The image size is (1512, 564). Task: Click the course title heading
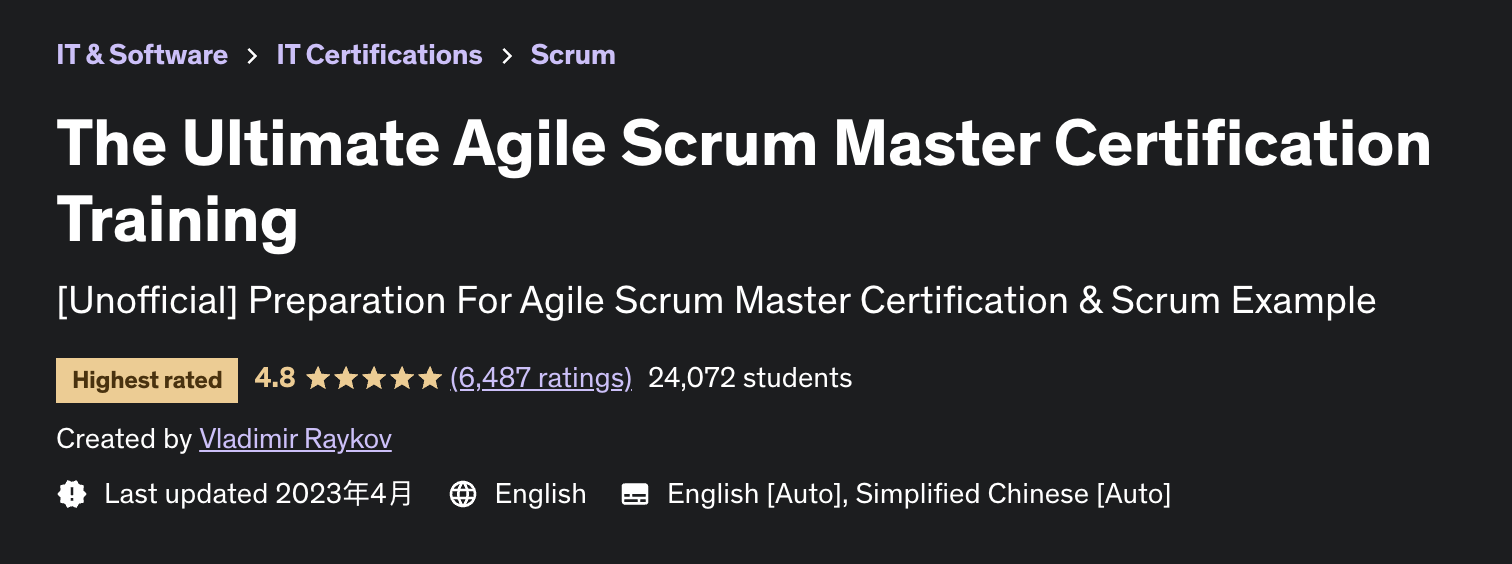[x=744, y=181]
